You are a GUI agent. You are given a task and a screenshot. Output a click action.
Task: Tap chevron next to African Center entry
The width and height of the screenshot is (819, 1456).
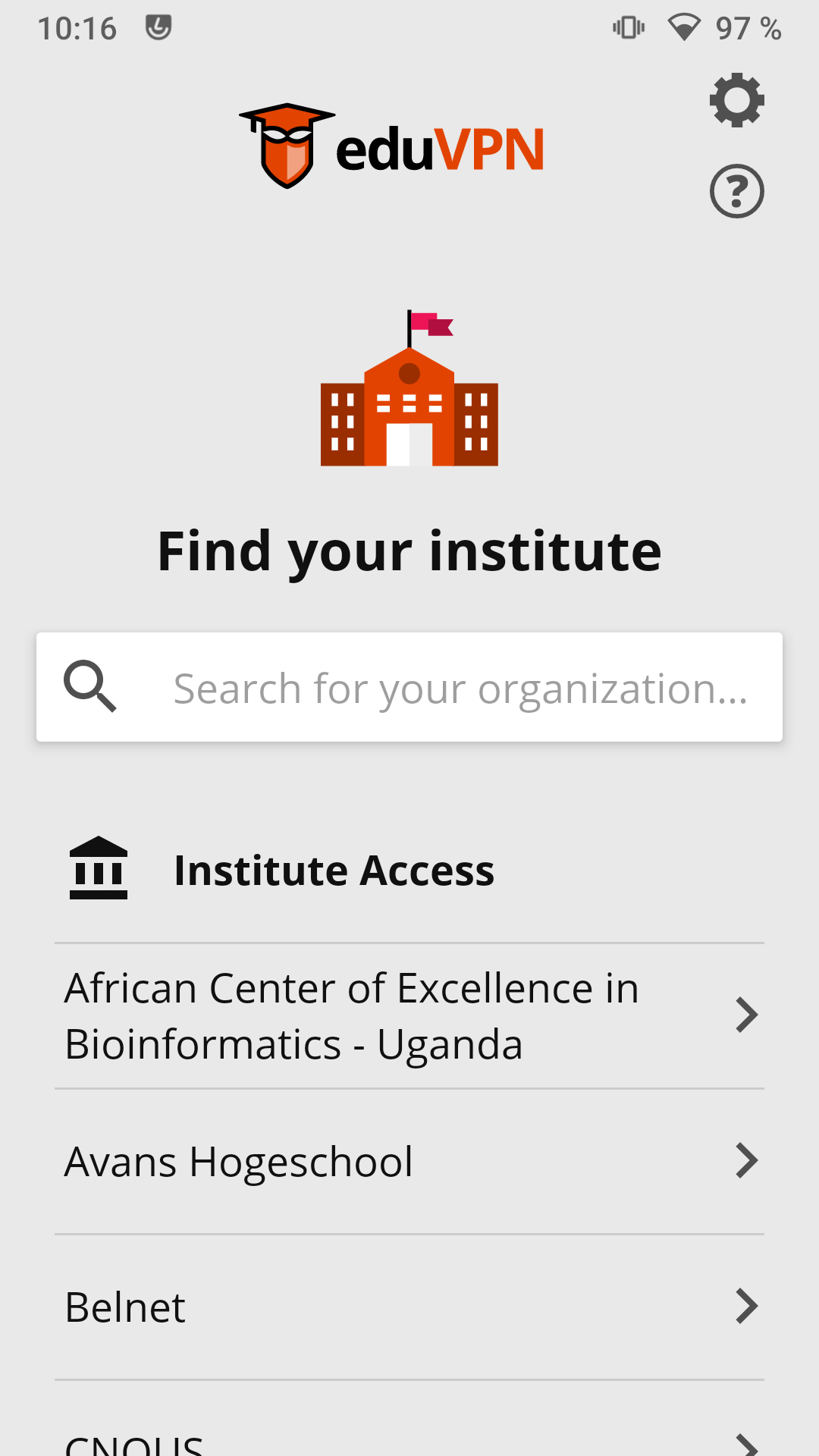tap(746, 1015)
